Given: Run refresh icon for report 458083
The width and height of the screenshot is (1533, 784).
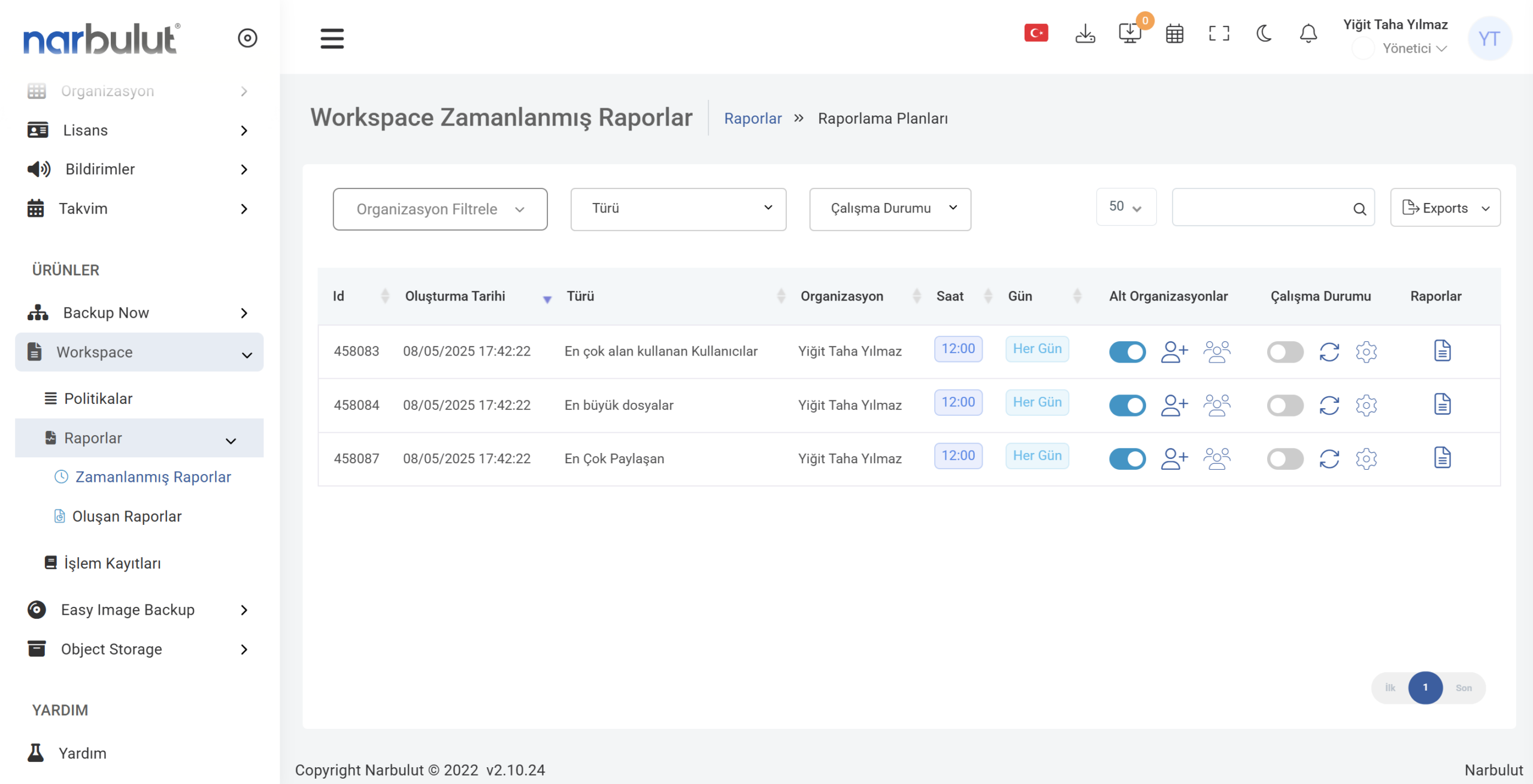Looking at the screenshot, I should point(1329,352).
